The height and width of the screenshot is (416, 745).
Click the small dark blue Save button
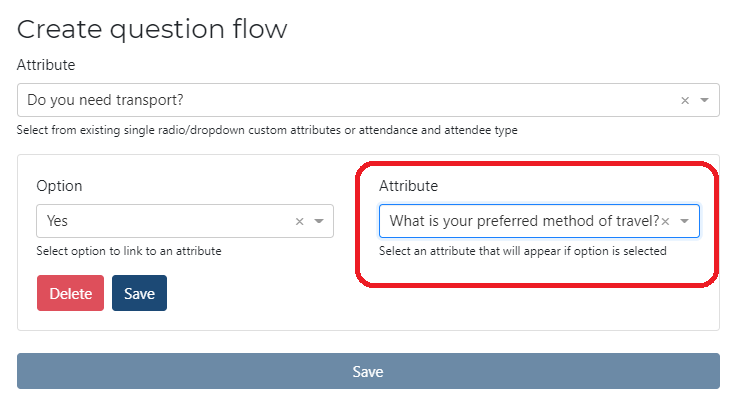click(139, 293)
